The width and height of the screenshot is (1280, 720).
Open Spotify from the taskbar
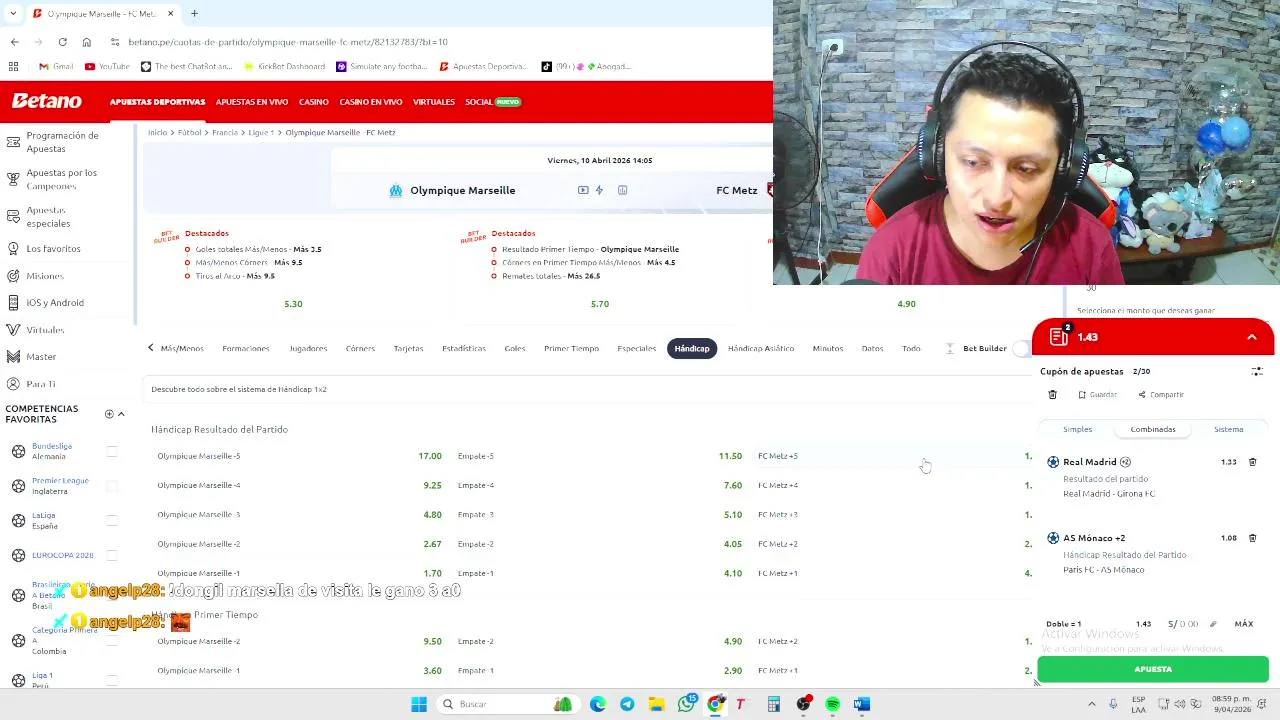(x=833, y=704)
